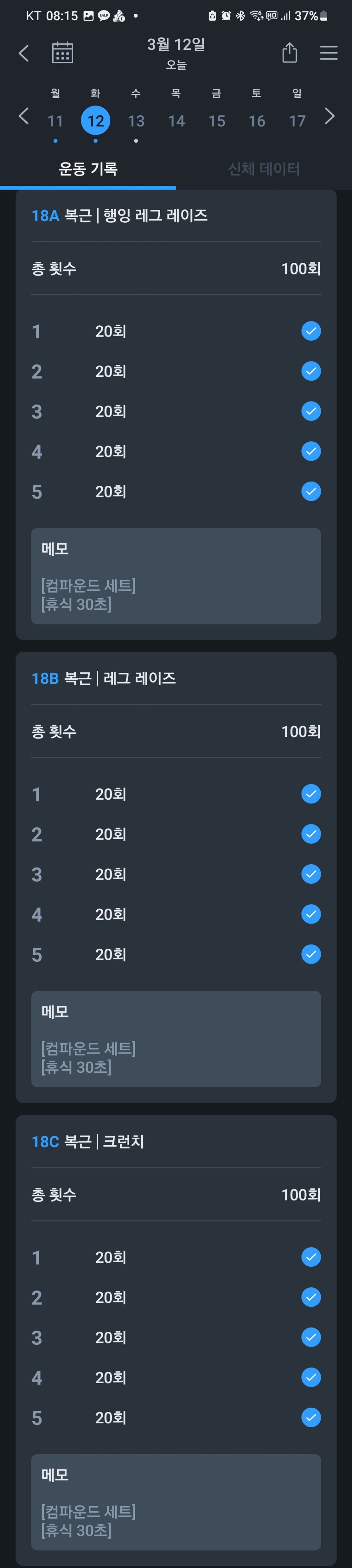The image size is (352, 1568).
Task: Open 18C 복근 크런치 exercise title
Action: pyautogui.click(x=88, y=1141)
